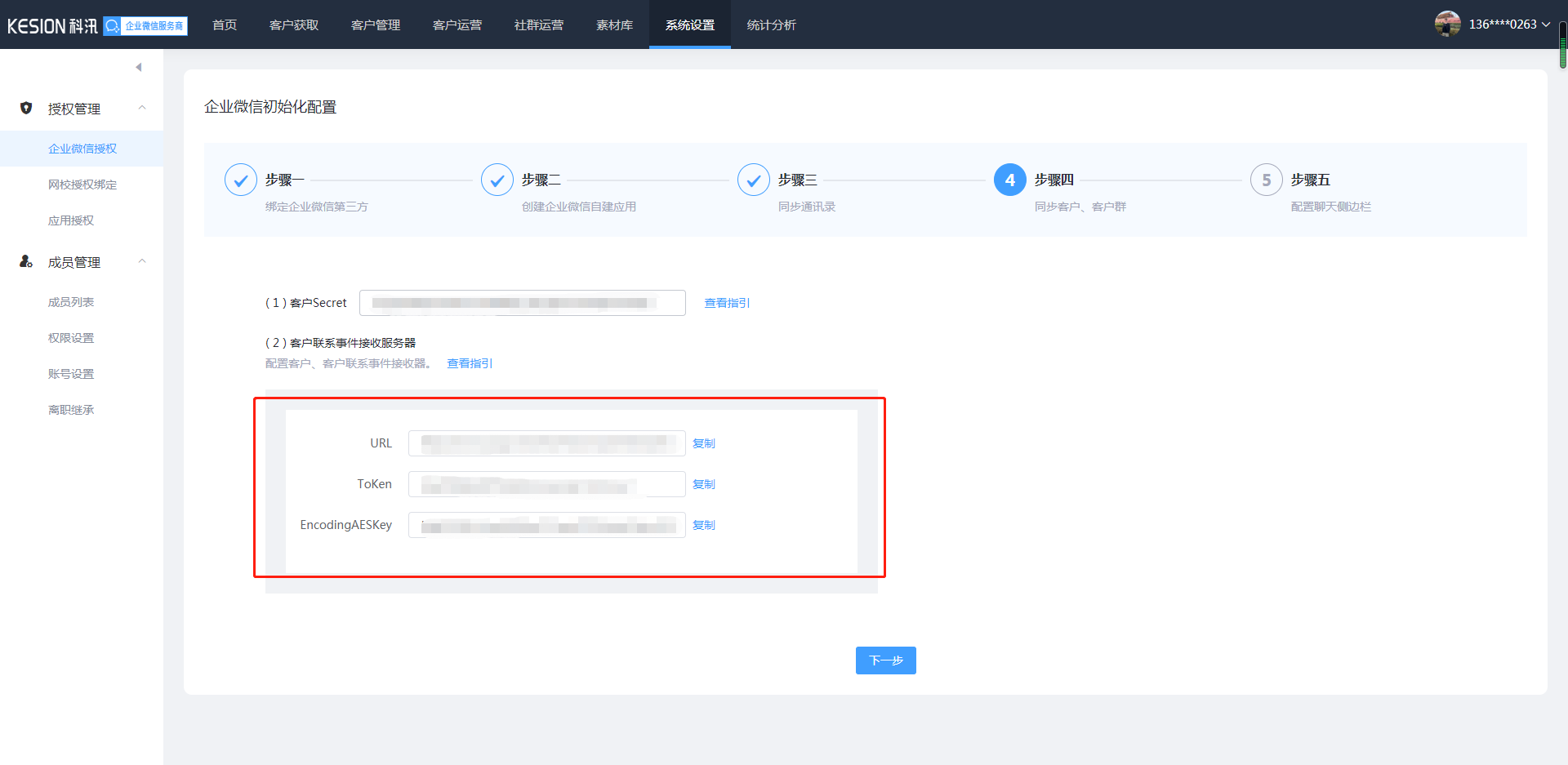
Task: Click the step 4 numbered circle
Action: click(1010, 180)
